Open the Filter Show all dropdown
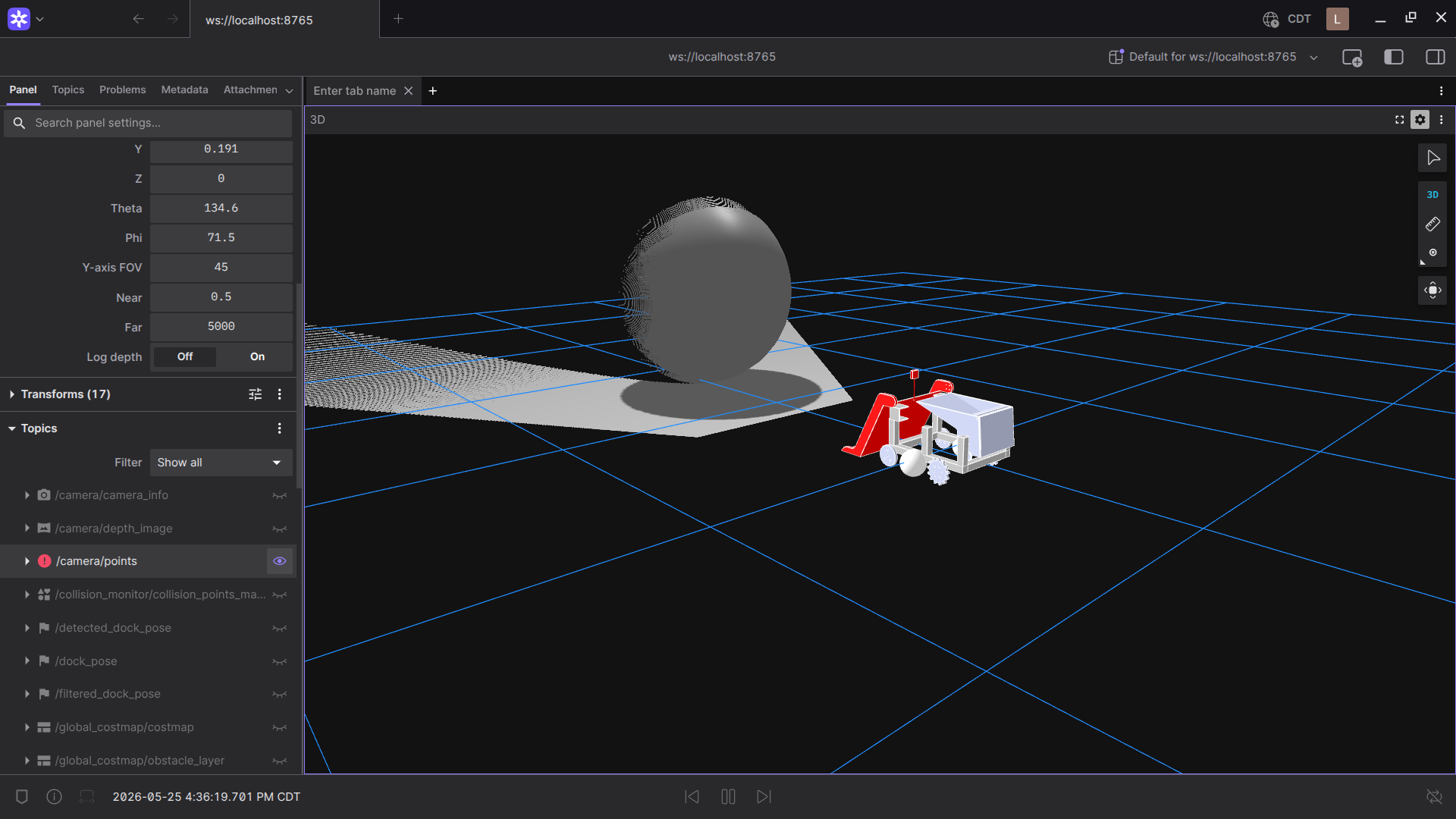1456x819 pixels. click(x=221, y=463)
